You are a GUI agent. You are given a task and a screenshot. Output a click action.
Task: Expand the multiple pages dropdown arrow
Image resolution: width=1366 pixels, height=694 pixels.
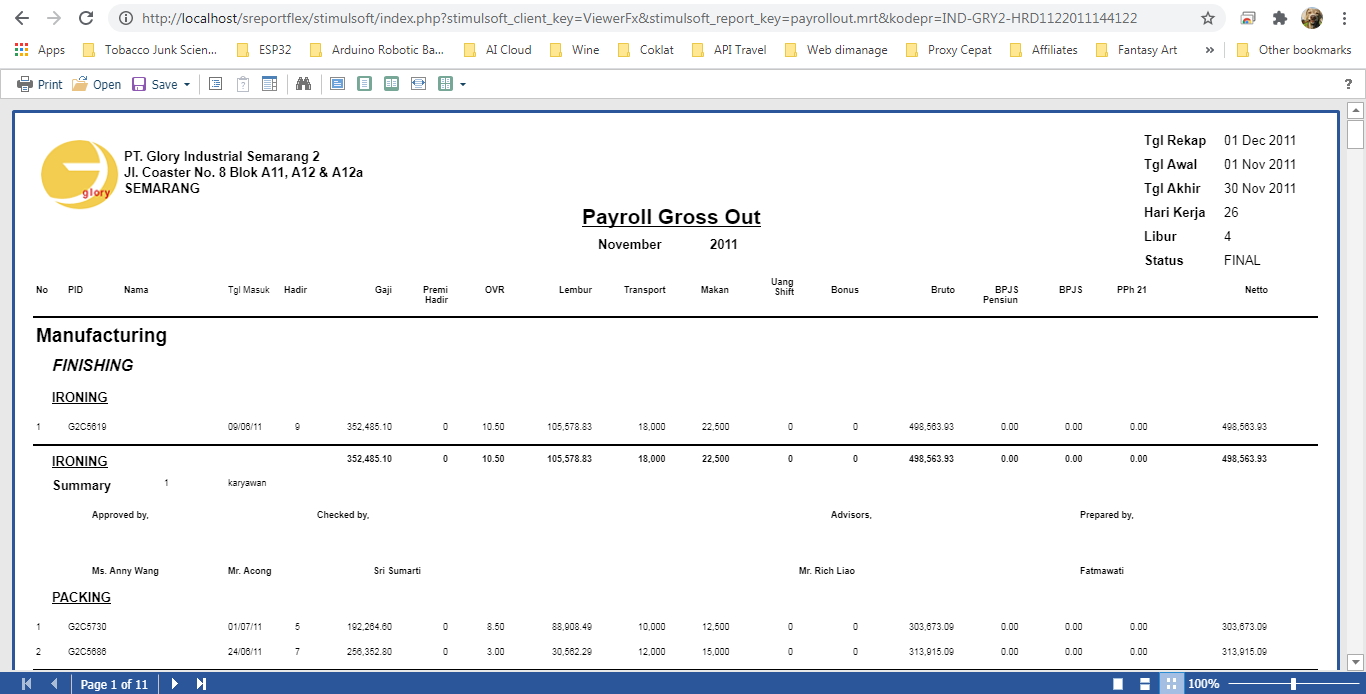[463, 85]
